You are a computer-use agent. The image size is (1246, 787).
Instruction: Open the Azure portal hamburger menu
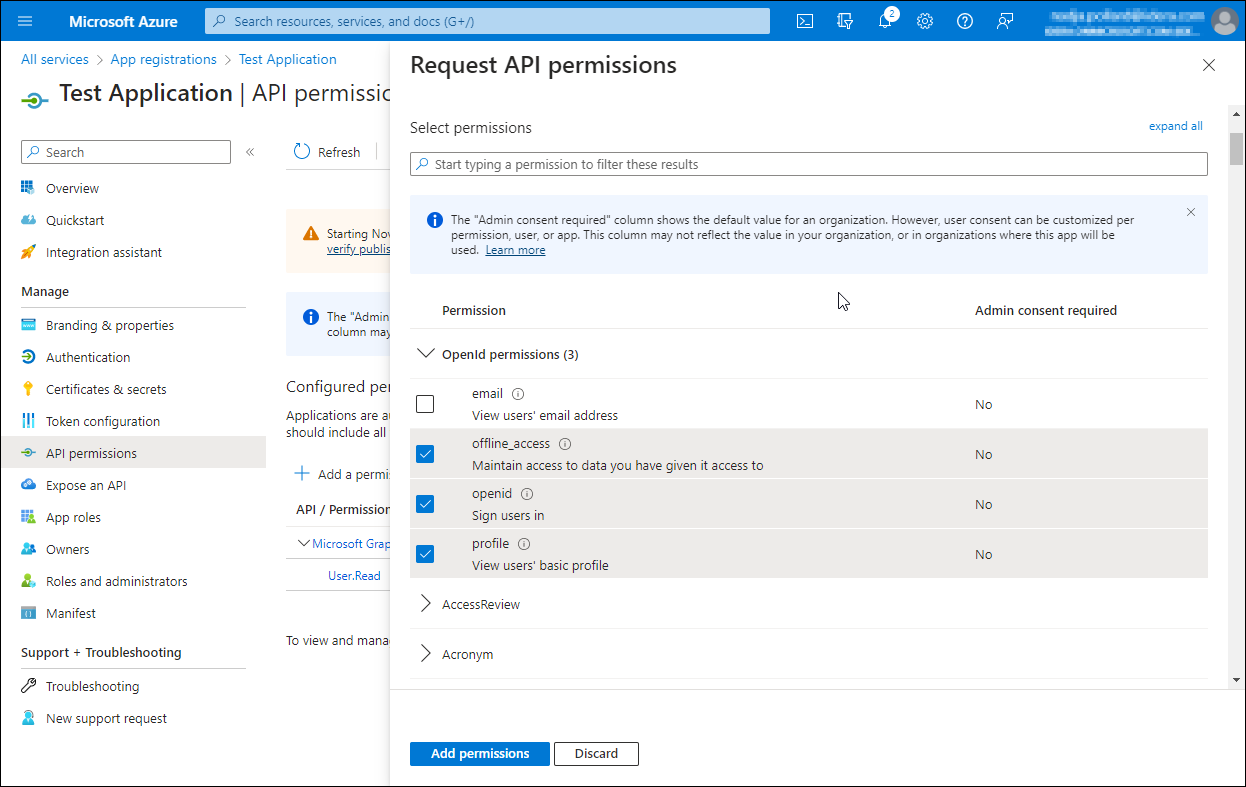pyautogui.click(x=25, y=21)
